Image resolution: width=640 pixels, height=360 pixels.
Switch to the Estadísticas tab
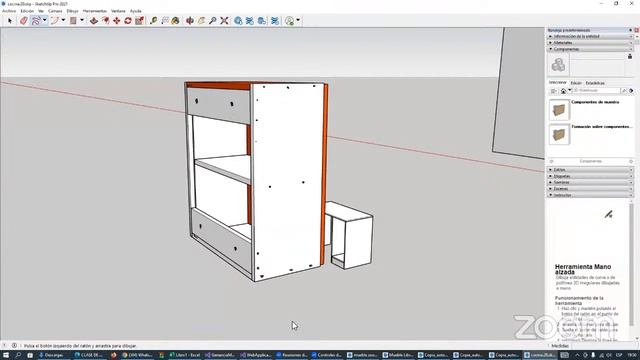(595, 83)
